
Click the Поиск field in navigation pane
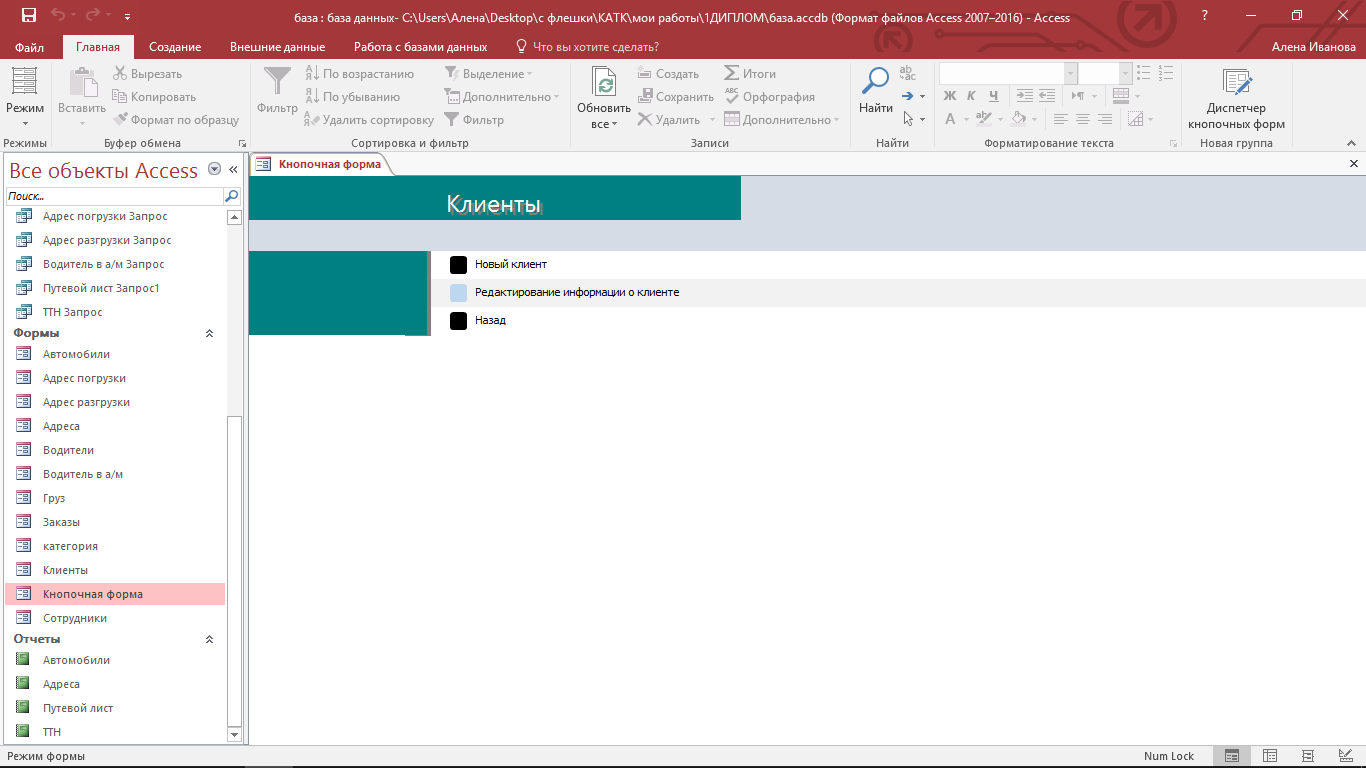point(114,196)
